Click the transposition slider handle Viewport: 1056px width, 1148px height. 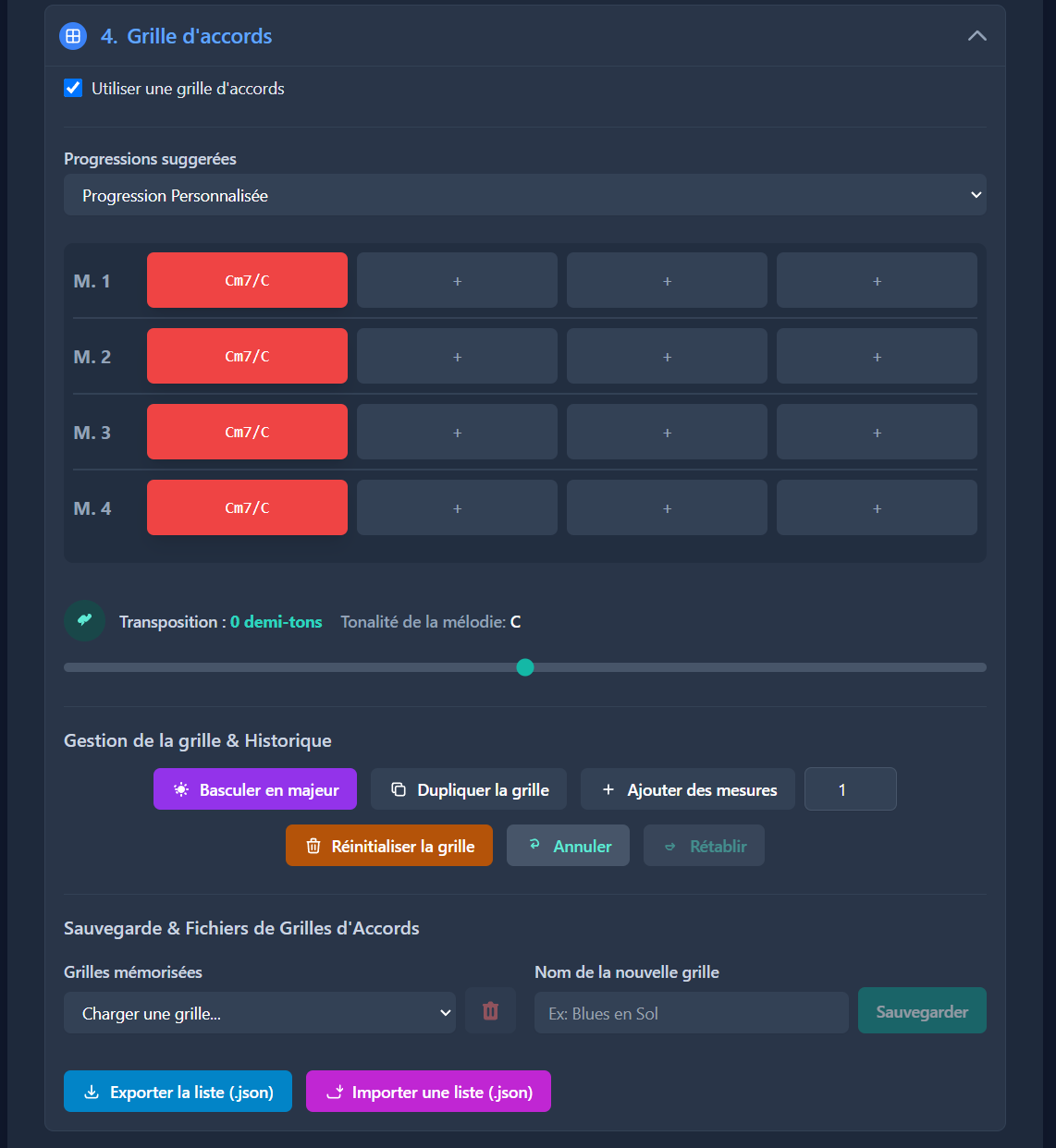[525, 667]
